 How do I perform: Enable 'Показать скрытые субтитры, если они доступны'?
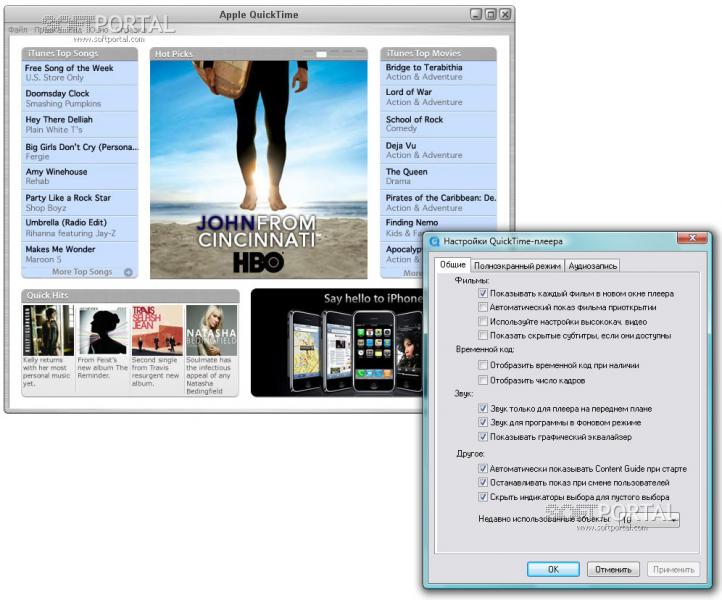tap(483, 335)
